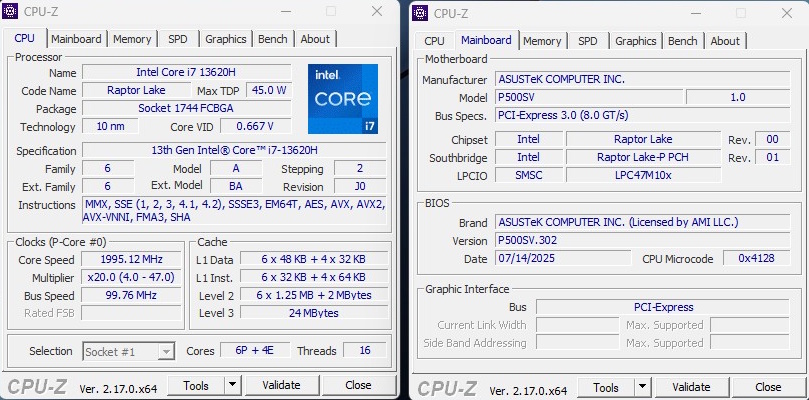Click the Southbridge Raptor Lake-P PCH field

click(x=643, y=157)
